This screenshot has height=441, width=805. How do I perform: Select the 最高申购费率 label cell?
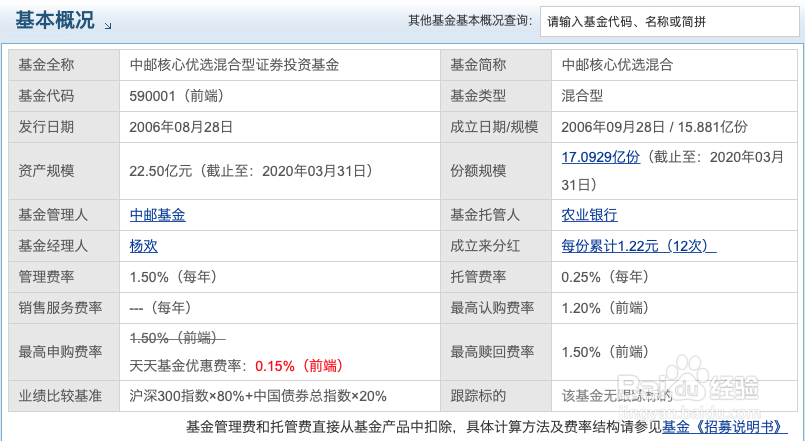coord(64,352)
